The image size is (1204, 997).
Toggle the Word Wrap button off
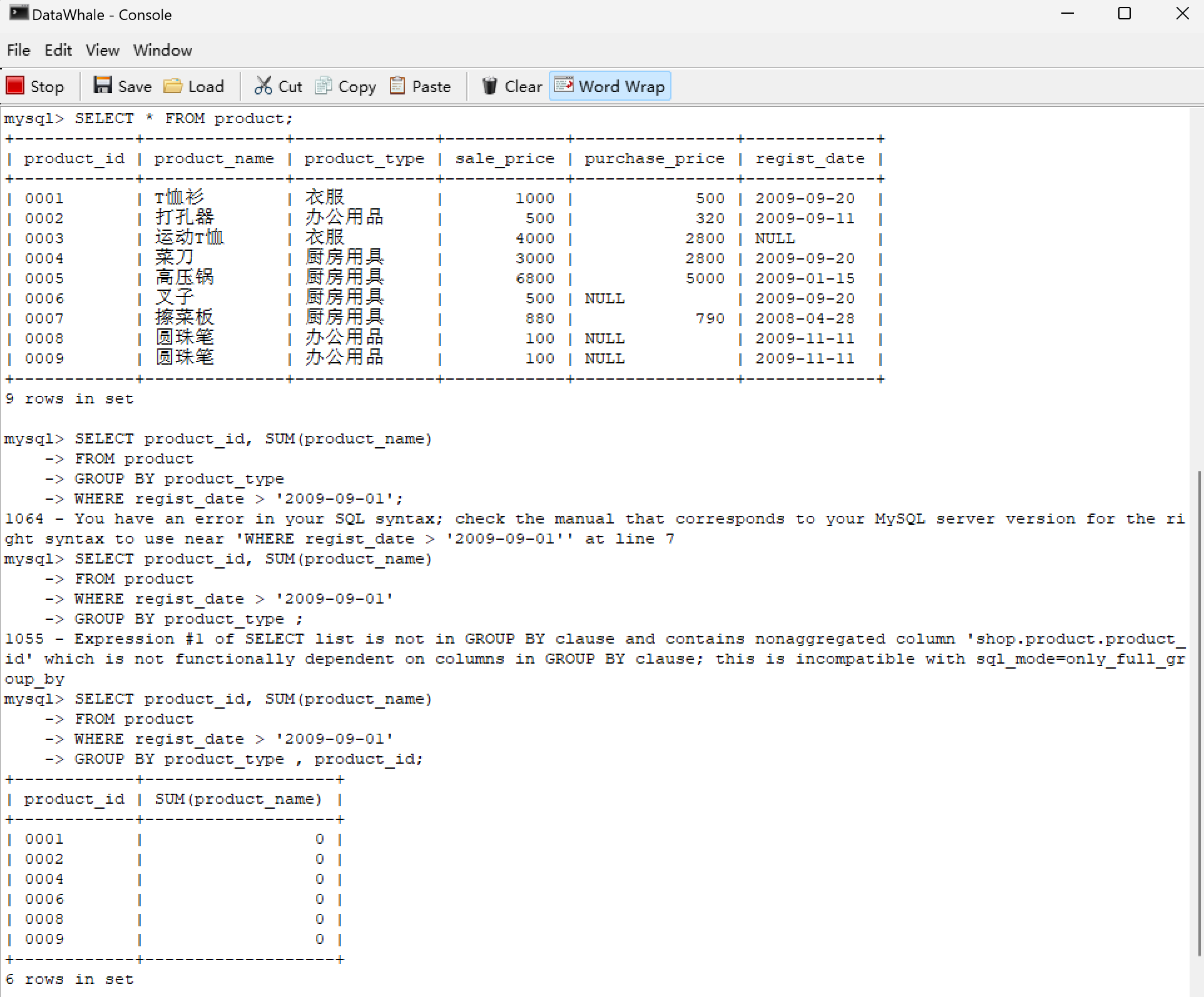610,86
